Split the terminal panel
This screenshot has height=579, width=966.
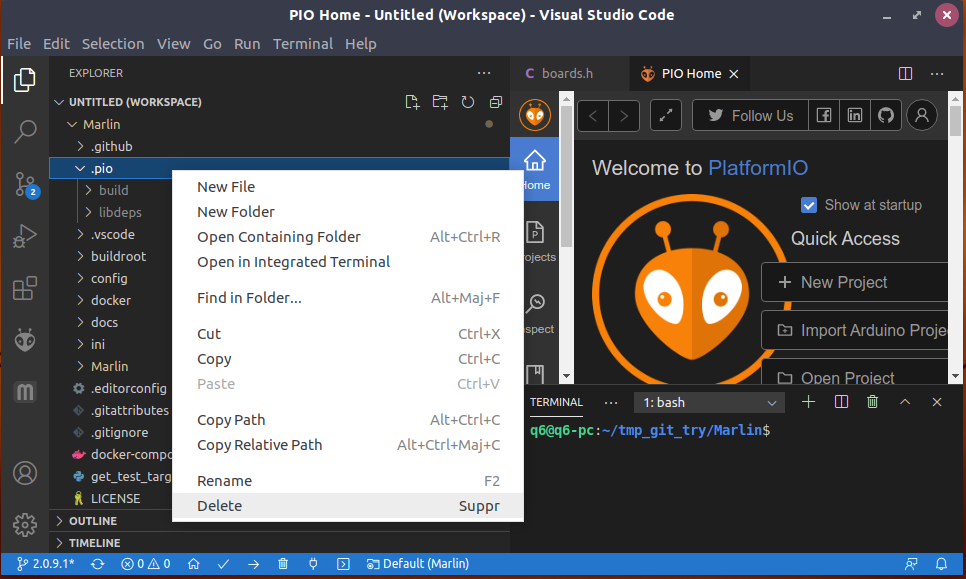[841, 402]
